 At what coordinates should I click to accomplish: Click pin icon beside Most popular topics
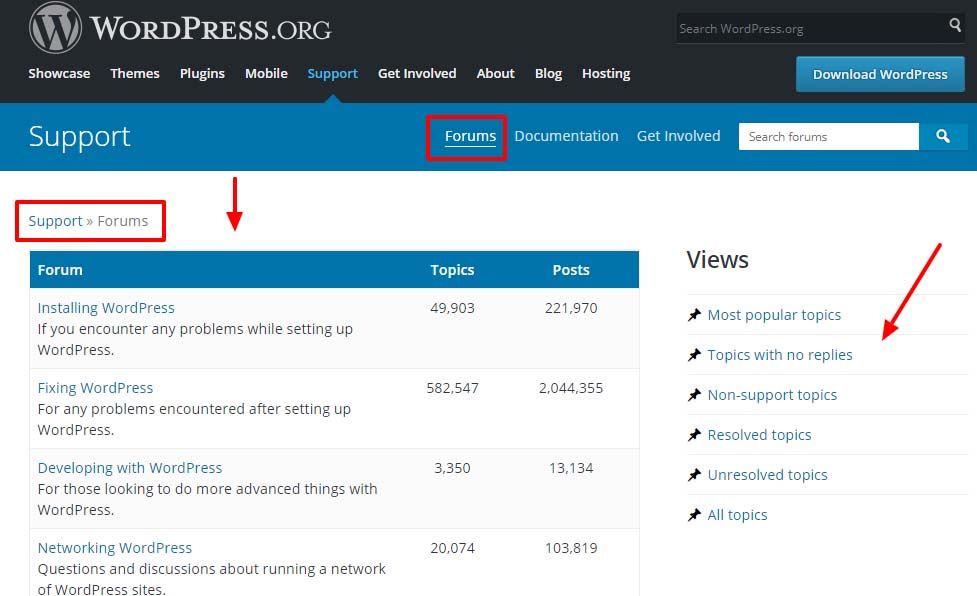point(695,315)
